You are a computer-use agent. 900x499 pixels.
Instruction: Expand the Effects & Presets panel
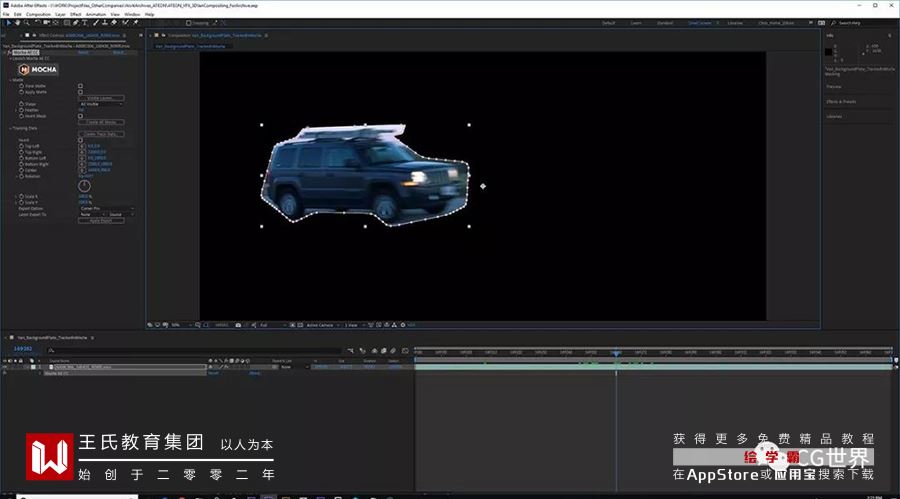point(841,102)
